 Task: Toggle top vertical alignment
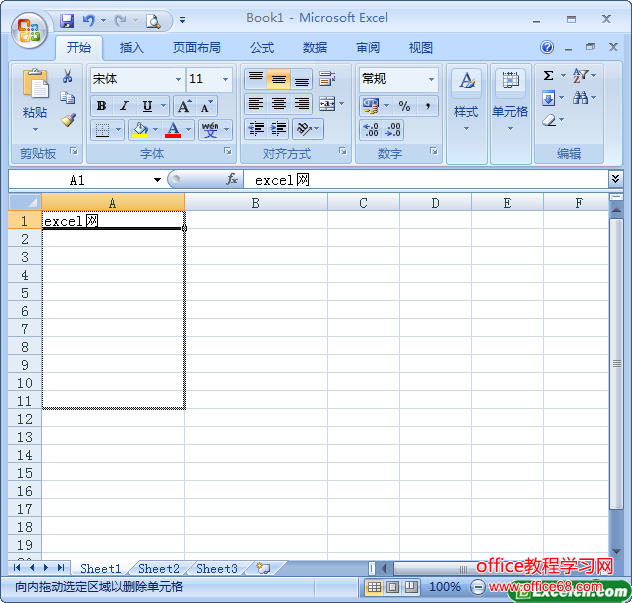point(256,79)
